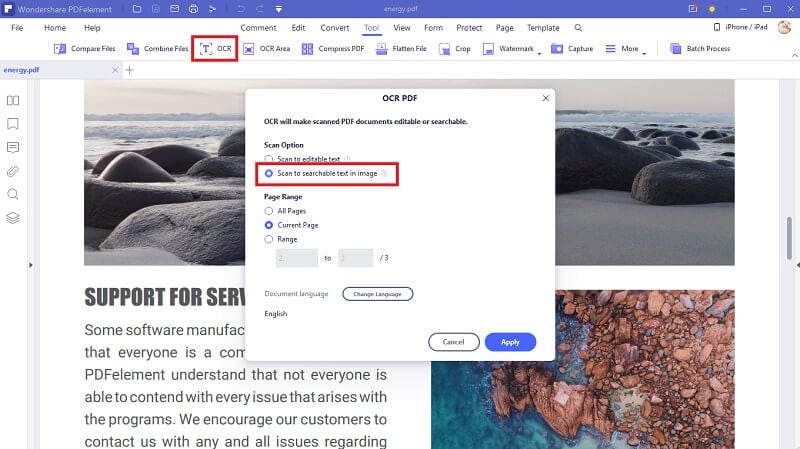Open the quick access toolbar dropdown

(279, 9)
